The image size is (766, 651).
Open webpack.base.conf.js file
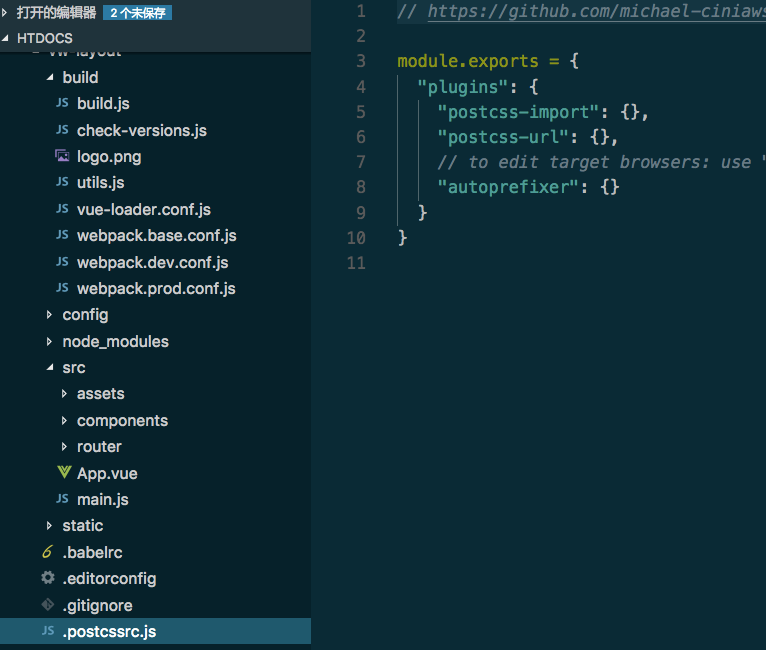(x=155, y=235)
